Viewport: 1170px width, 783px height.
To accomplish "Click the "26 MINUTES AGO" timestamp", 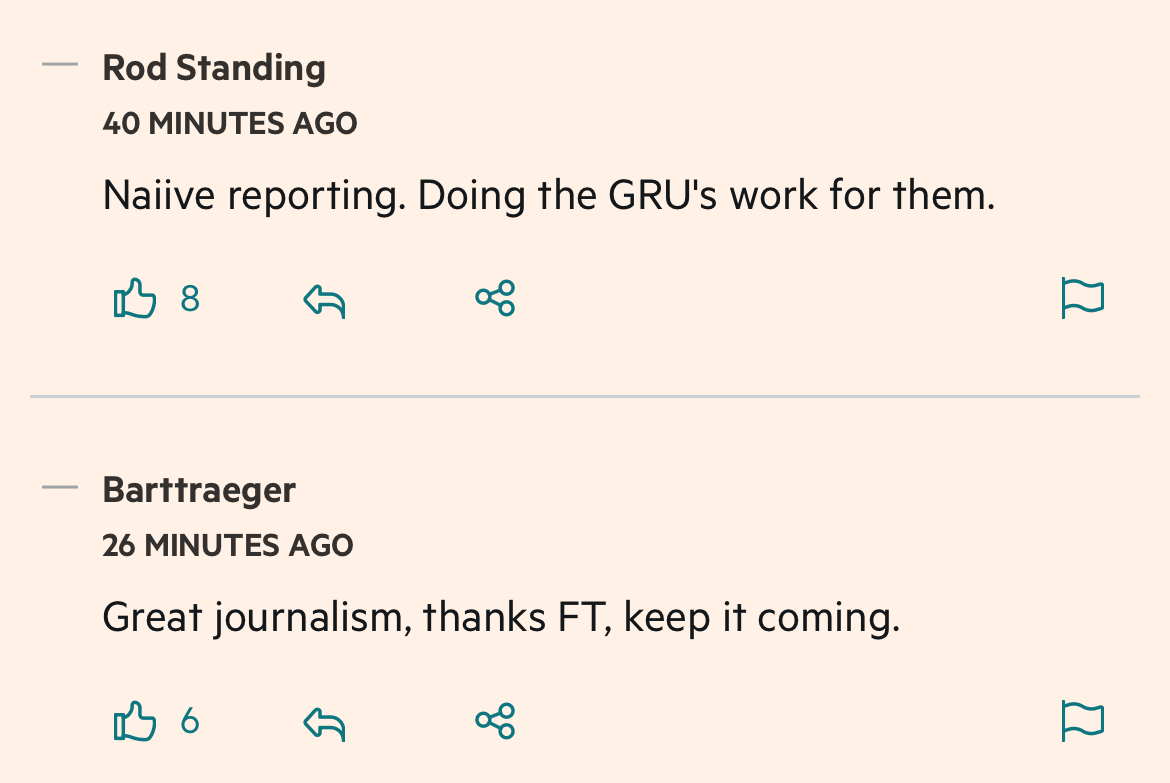I will (228, 545).
